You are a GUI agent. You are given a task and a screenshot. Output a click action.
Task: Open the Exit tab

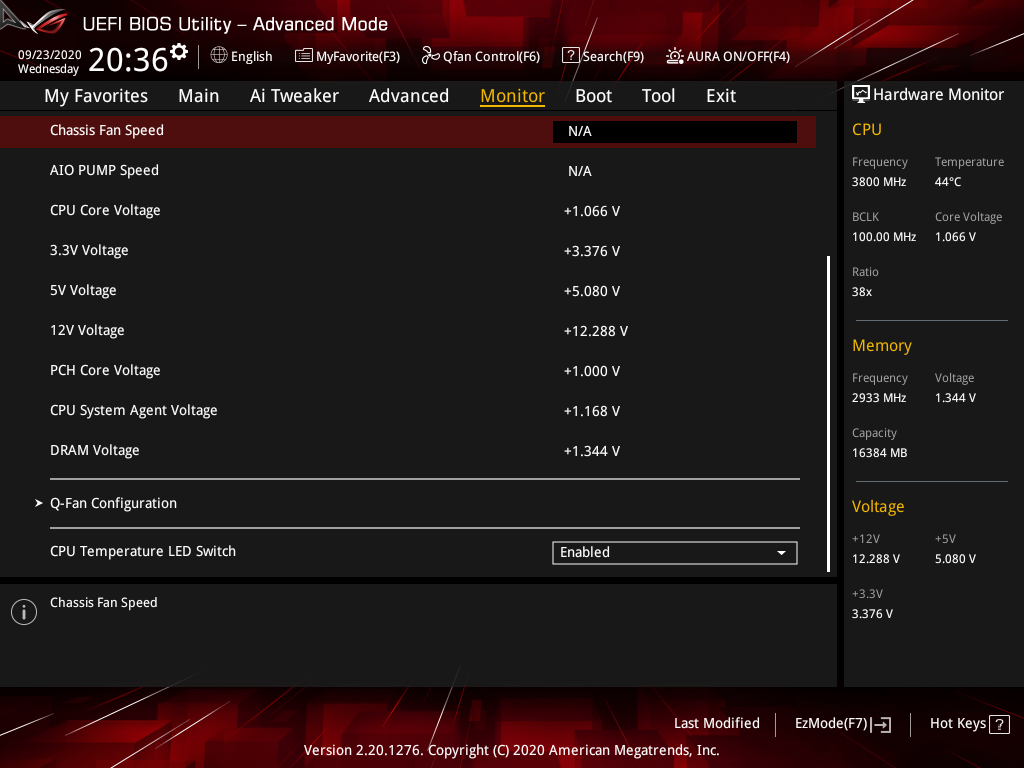click(721, 96)
